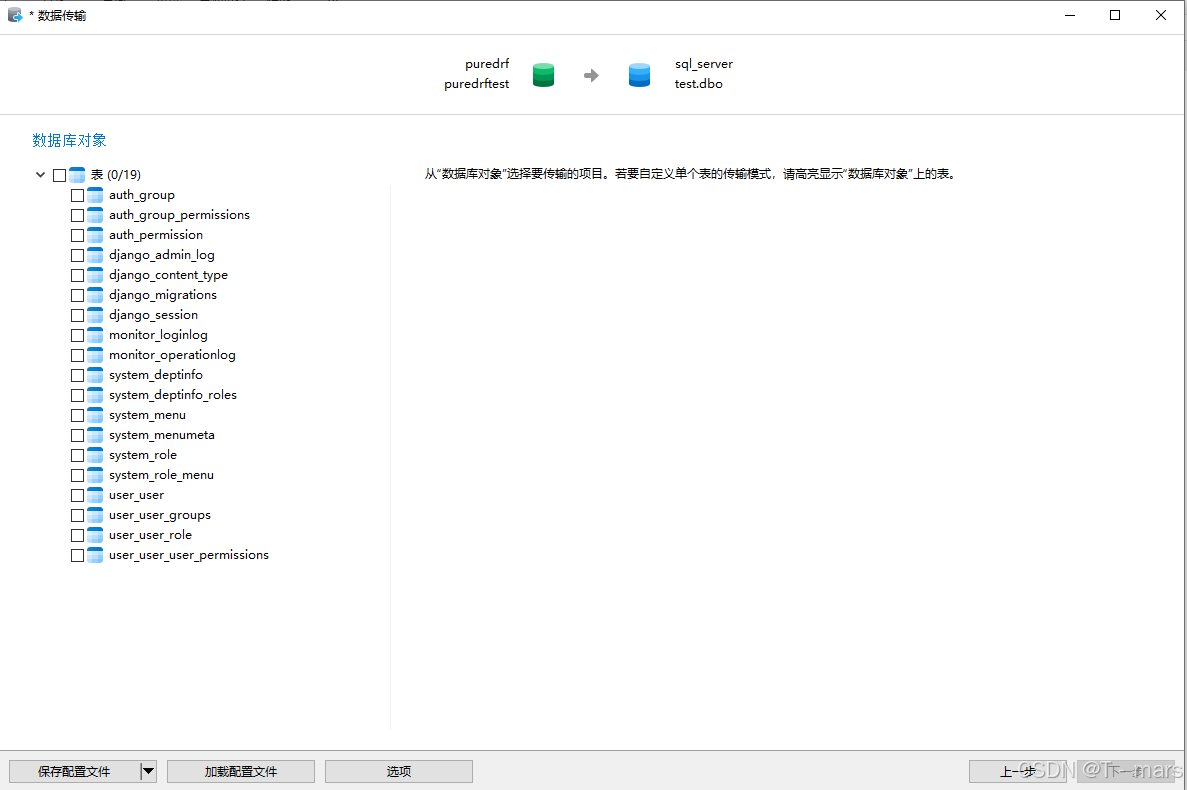
Task: Click the blue target database icon
Action: (640, 75)
